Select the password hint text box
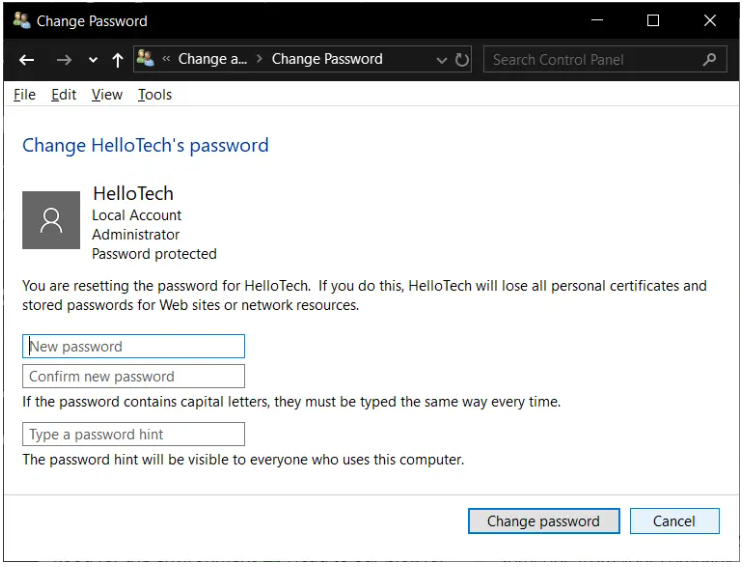746x567 pixels. [x=133, y=435]
